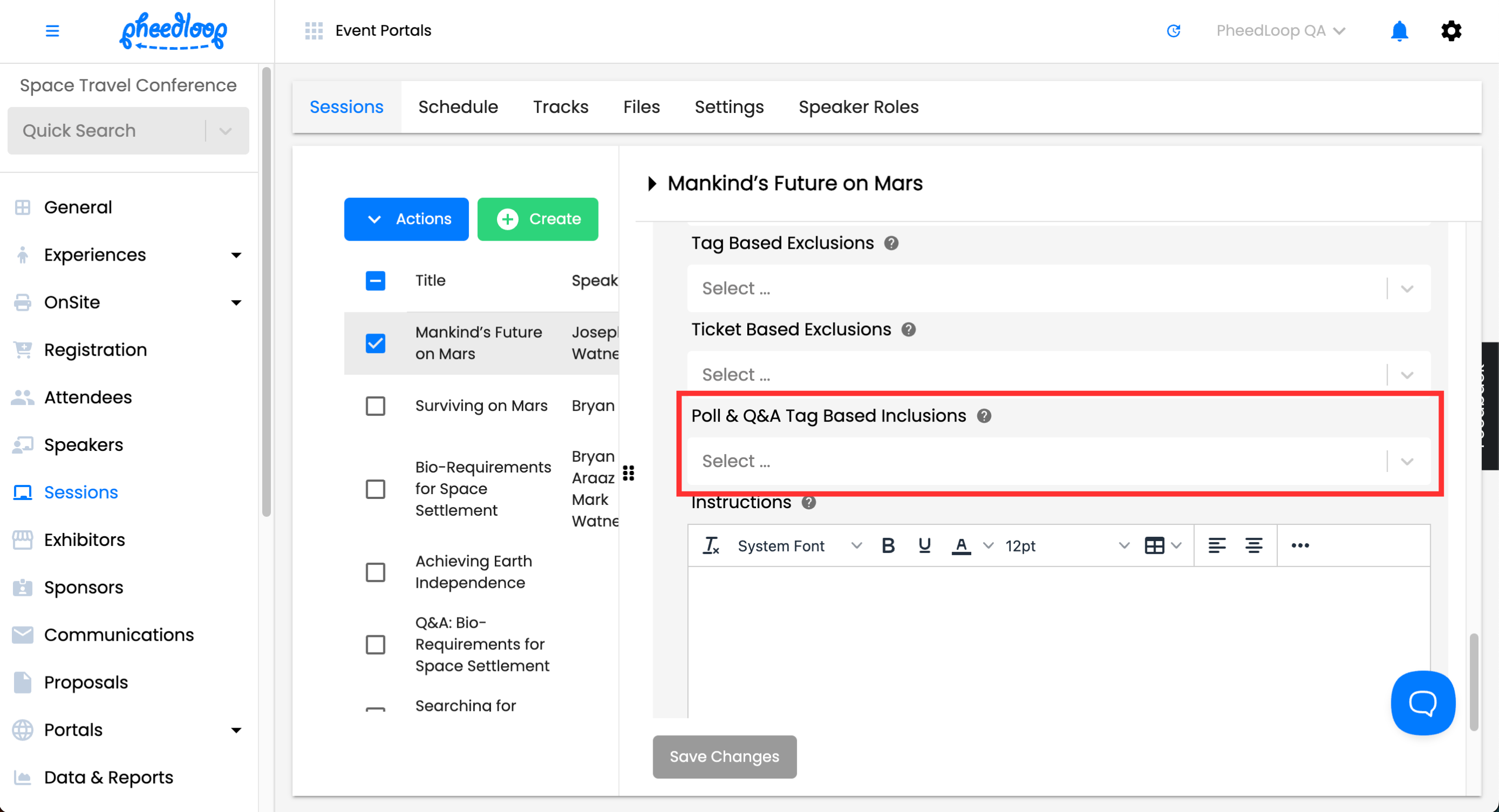1499x812 pixels.
Task: Toggle the select-all header checkbox
Action: (375, 281)
